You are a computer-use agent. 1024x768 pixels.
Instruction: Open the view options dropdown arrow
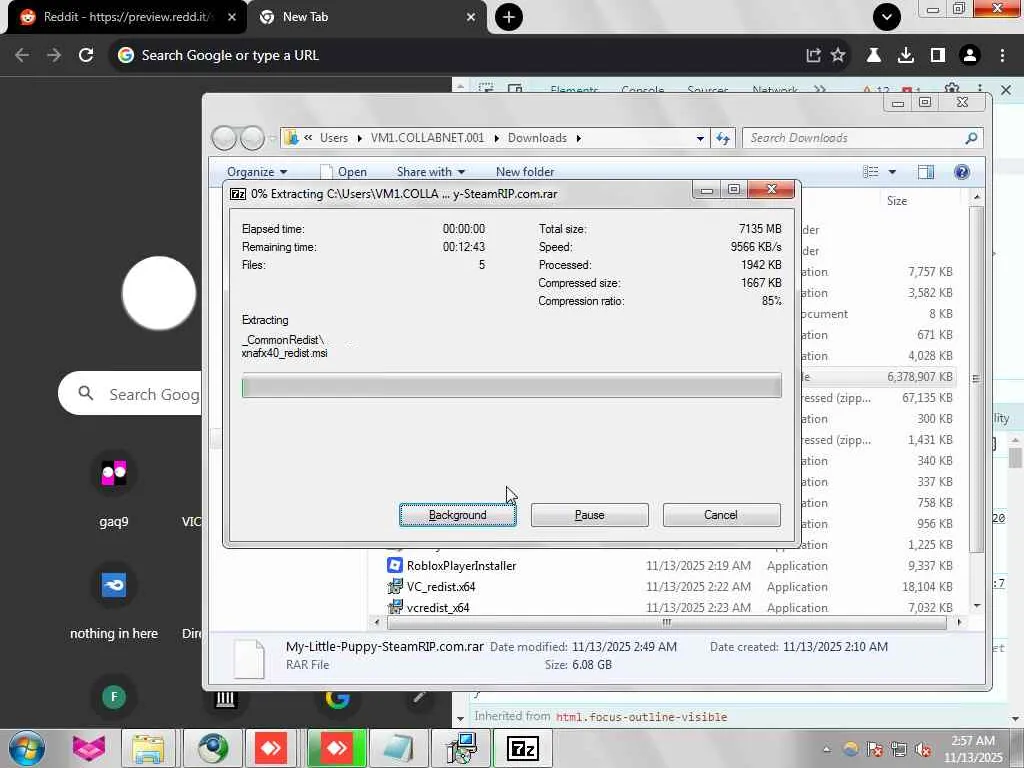[892, 172]
